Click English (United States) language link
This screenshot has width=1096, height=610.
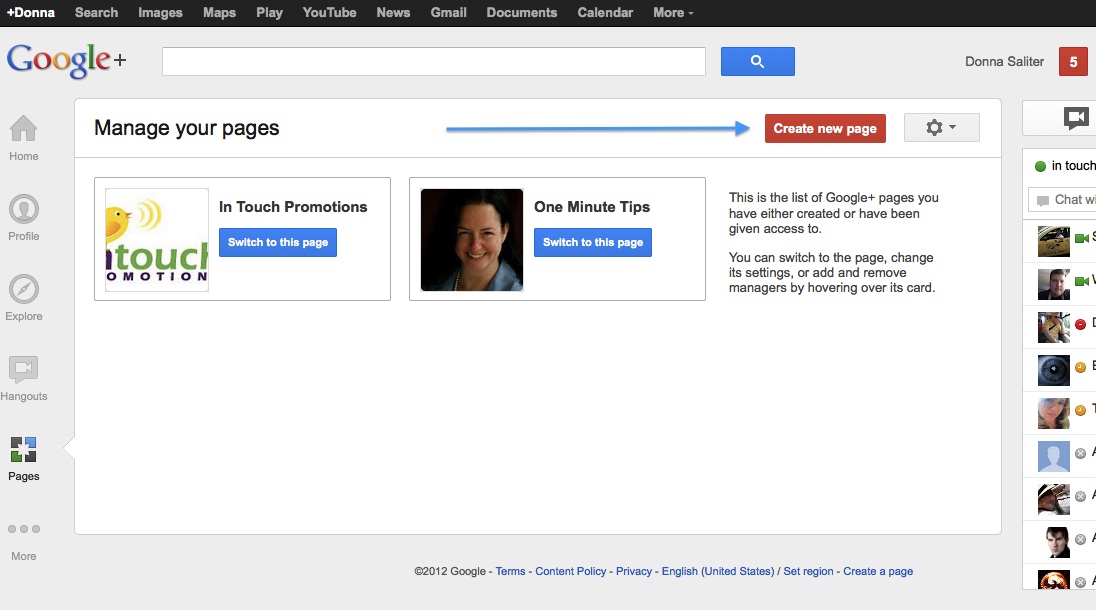pos(718,571)
